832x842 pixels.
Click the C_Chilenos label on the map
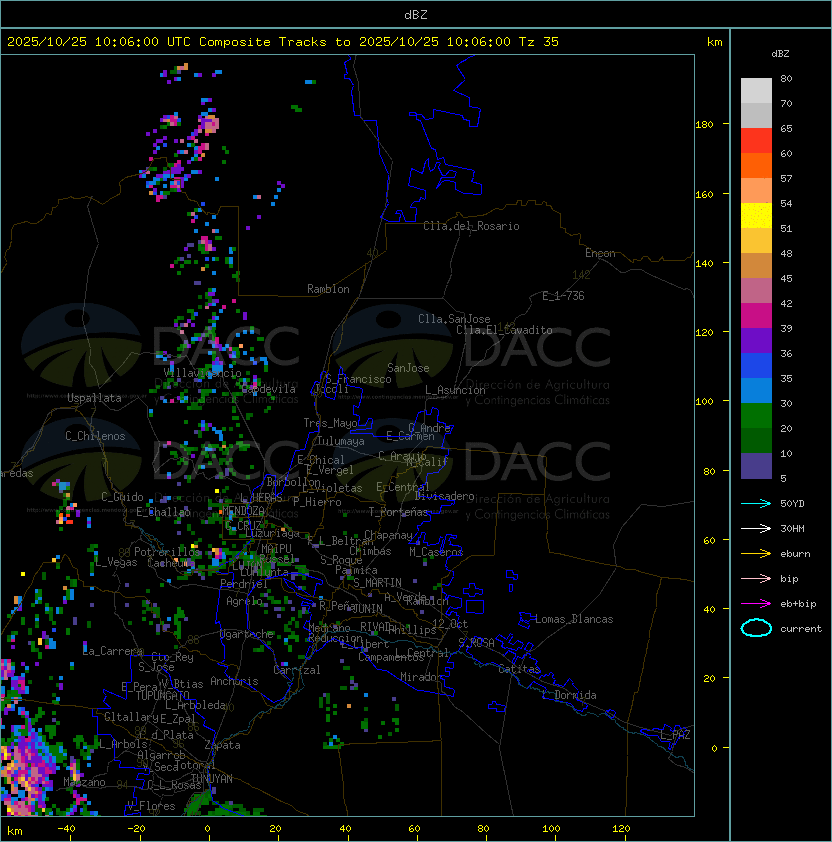(x=95, y=436)
